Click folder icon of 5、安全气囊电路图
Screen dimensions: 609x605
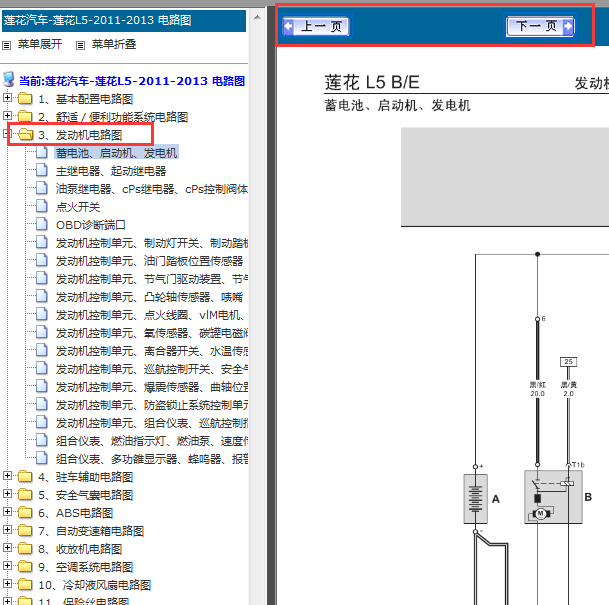pos(25,494)
